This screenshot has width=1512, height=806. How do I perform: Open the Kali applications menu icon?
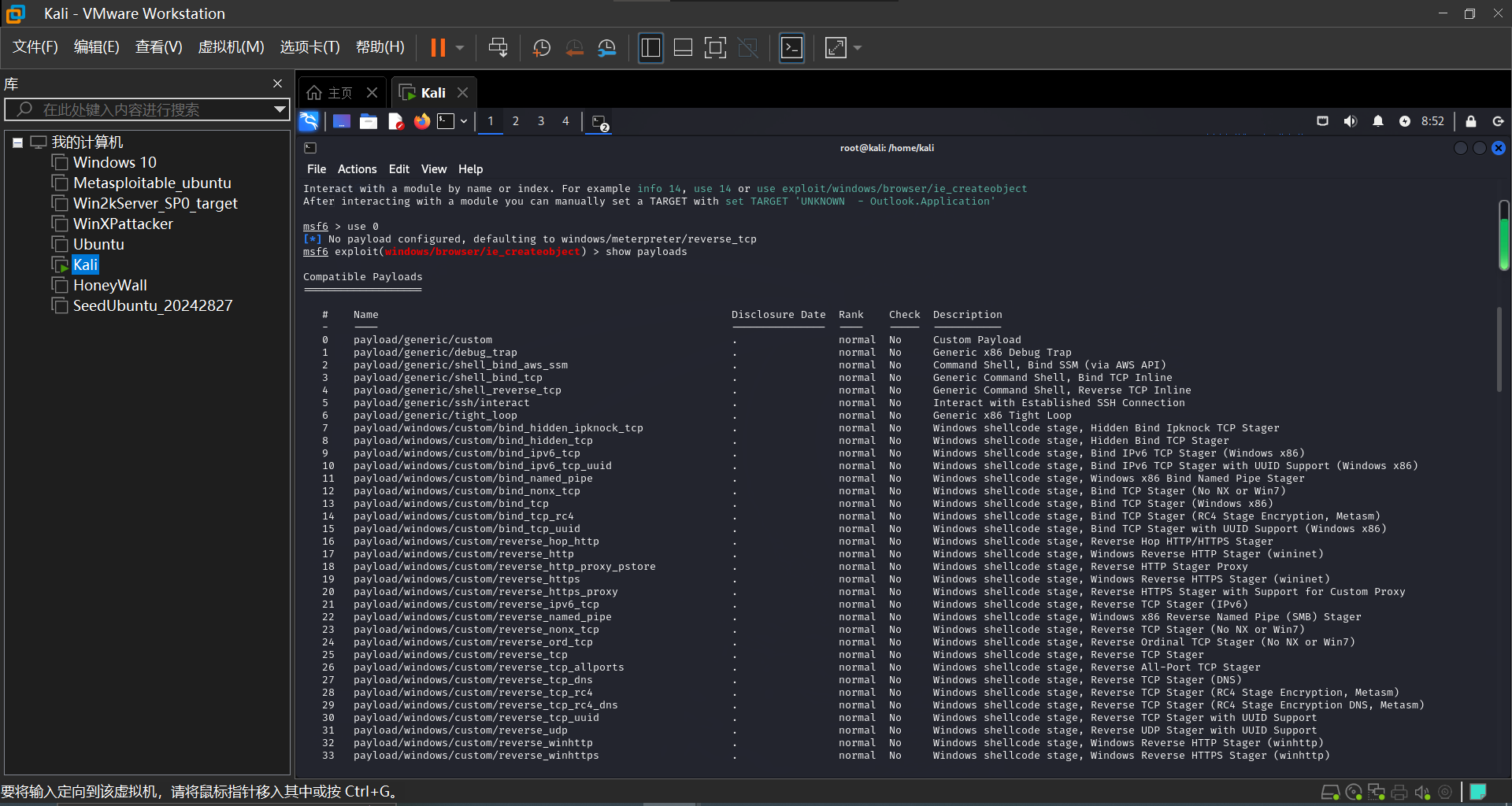(309, 121)
